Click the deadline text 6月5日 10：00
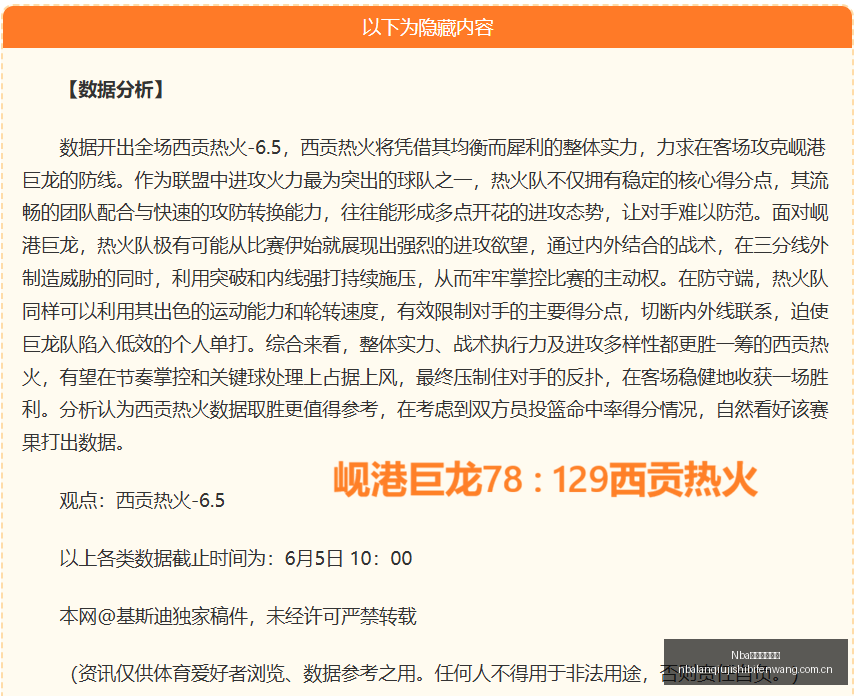Image resolution: width=859 pixels, height=696 pixels. [x=348, y=558]
